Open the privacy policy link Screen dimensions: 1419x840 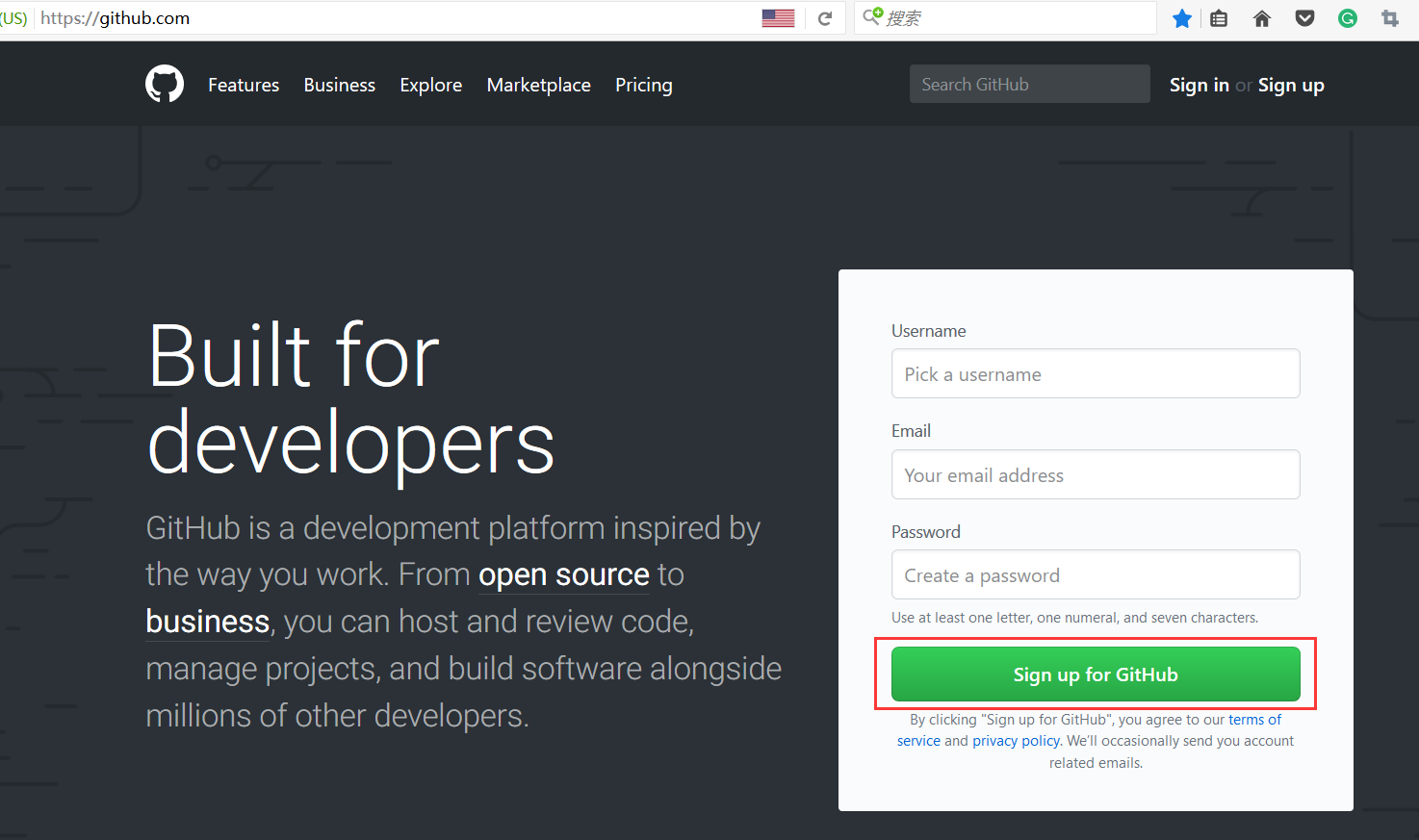coord(1016,741)
